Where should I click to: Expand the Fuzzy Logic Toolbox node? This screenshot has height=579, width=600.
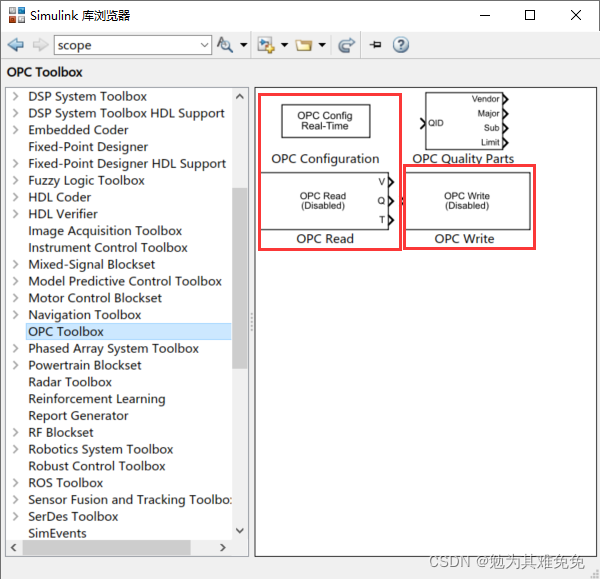(15, 180)
